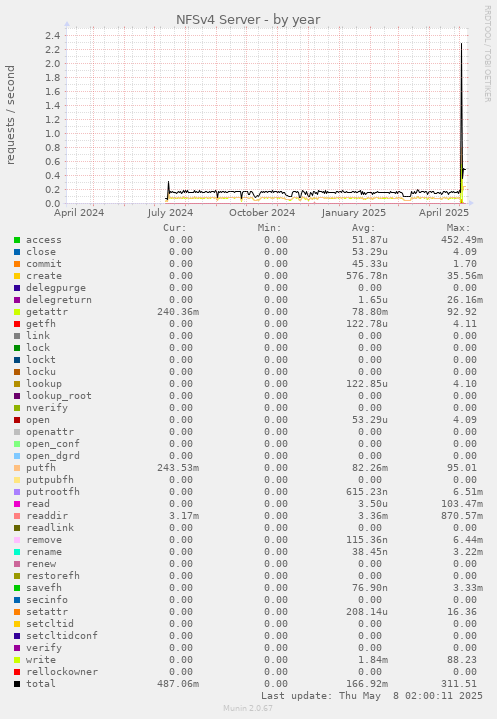
Task: Click the lime swatch beside getattr
Action: (17, 312)
